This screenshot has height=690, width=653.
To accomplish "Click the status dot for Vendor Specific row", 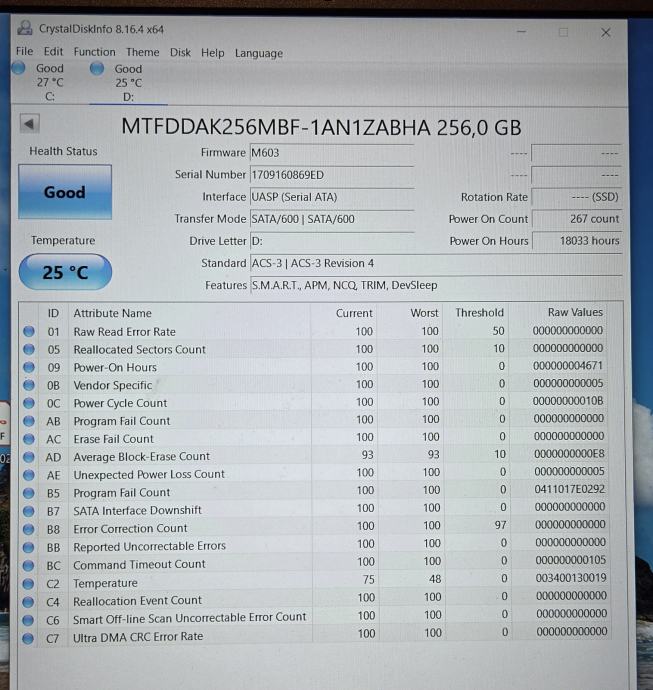I will click(29, 385).
